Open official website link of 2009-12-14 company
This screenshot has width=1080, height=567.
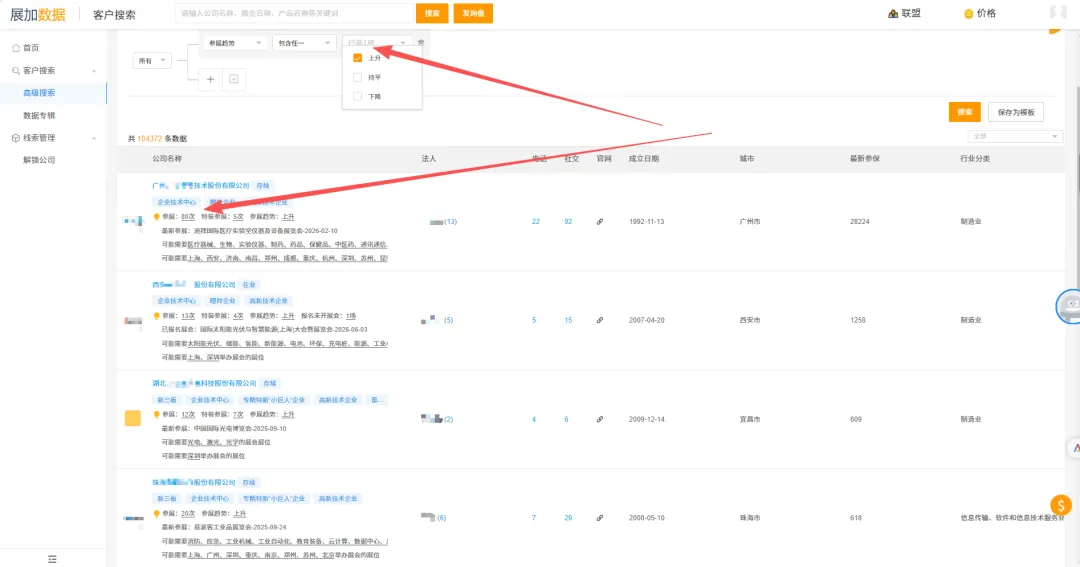tap(600, 420)
